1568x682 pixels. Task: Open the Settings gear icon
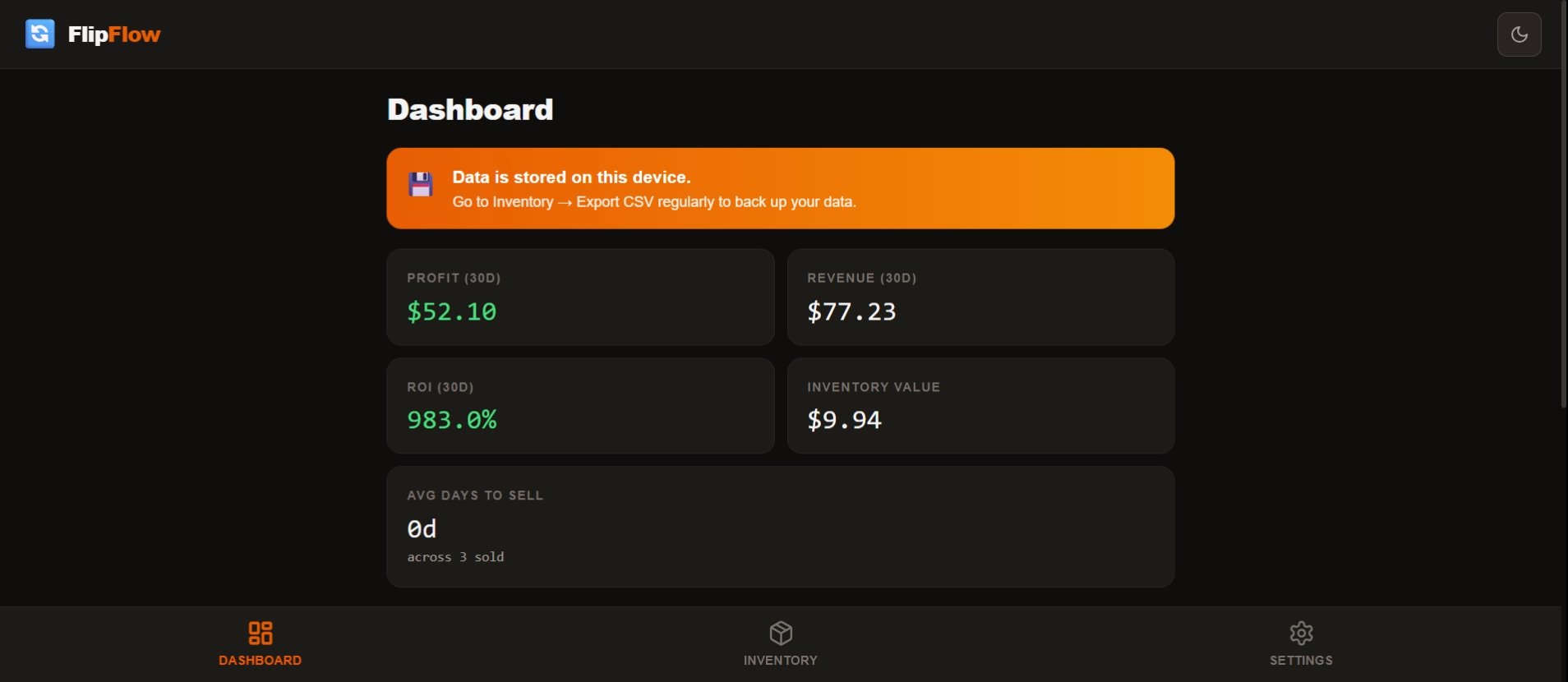tap(1301, 632)
